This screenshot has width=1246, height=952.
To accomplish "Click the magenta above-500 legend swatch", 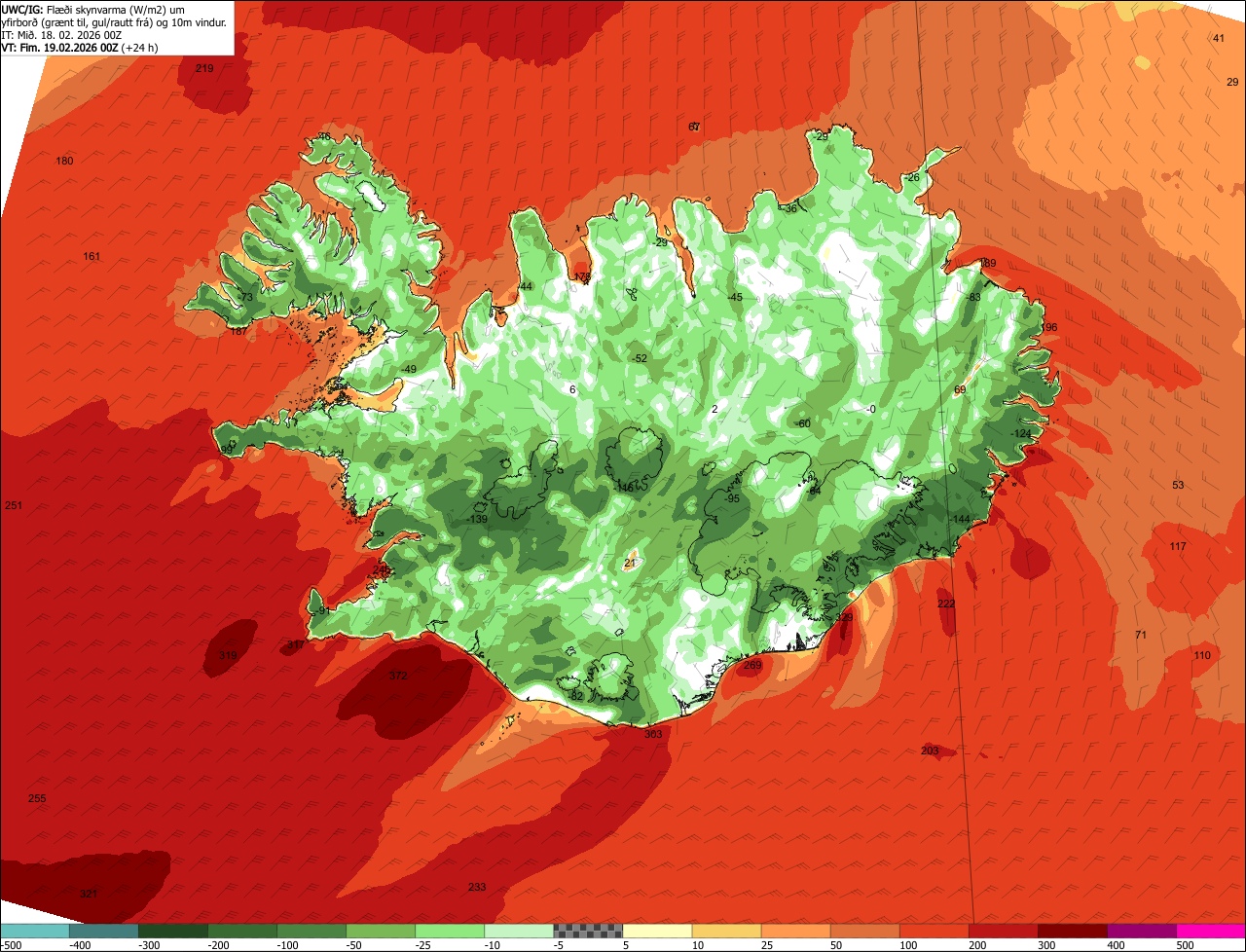I will (x=1211, y=931).
